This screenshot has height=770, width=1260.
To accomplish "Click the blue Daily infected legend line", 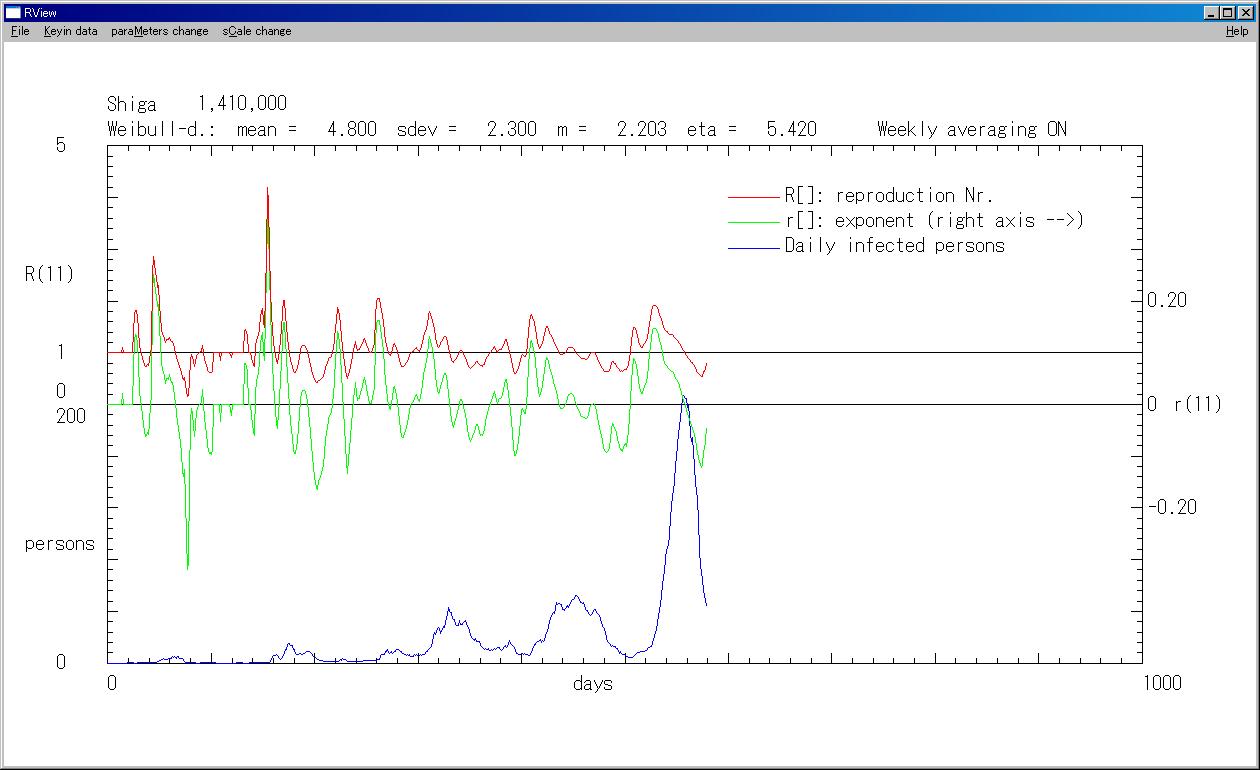I will coord(753,247).
